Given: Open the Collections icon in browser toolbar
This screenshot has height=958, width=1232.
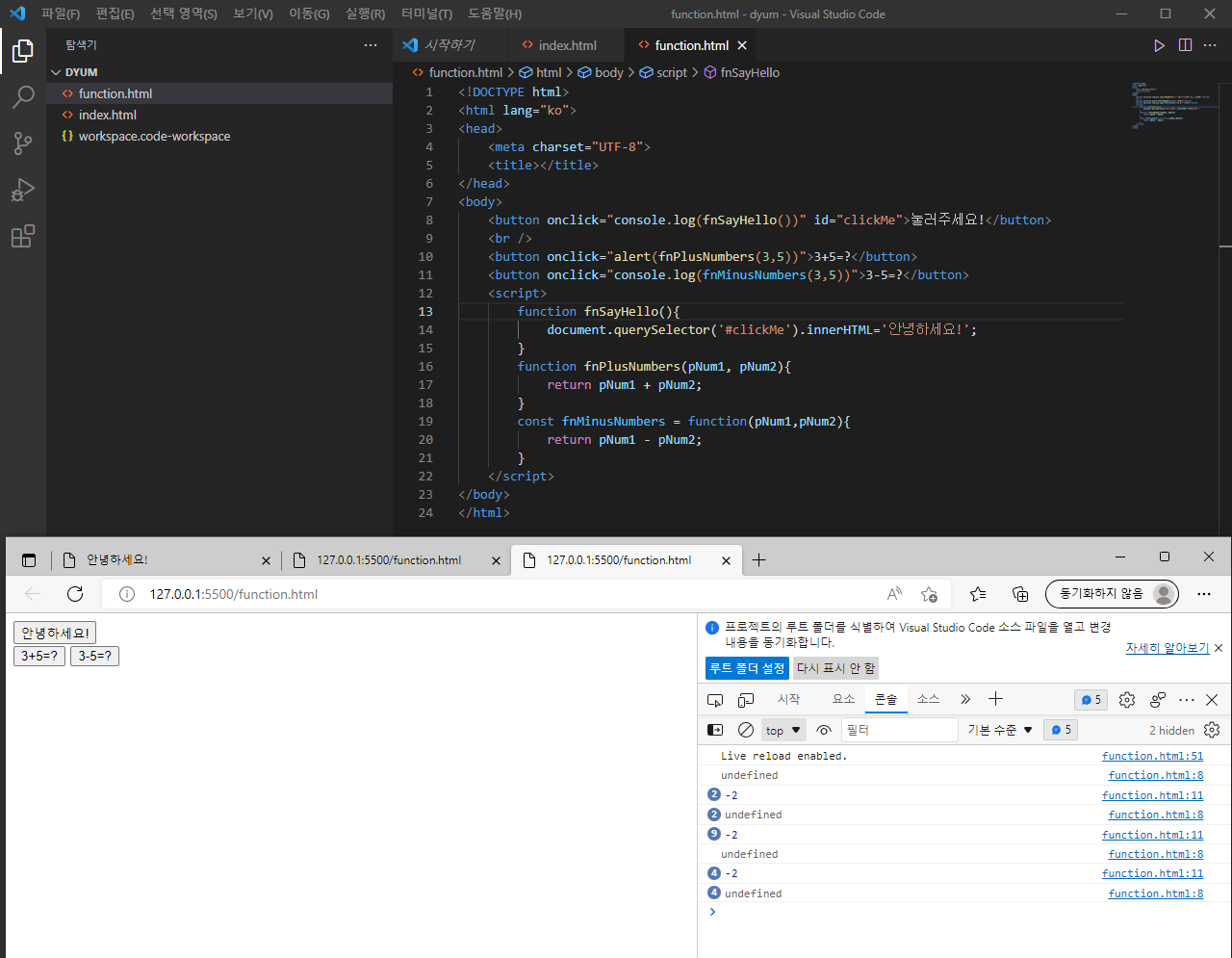Looking at the screenshot, I should pos(1020,594).
